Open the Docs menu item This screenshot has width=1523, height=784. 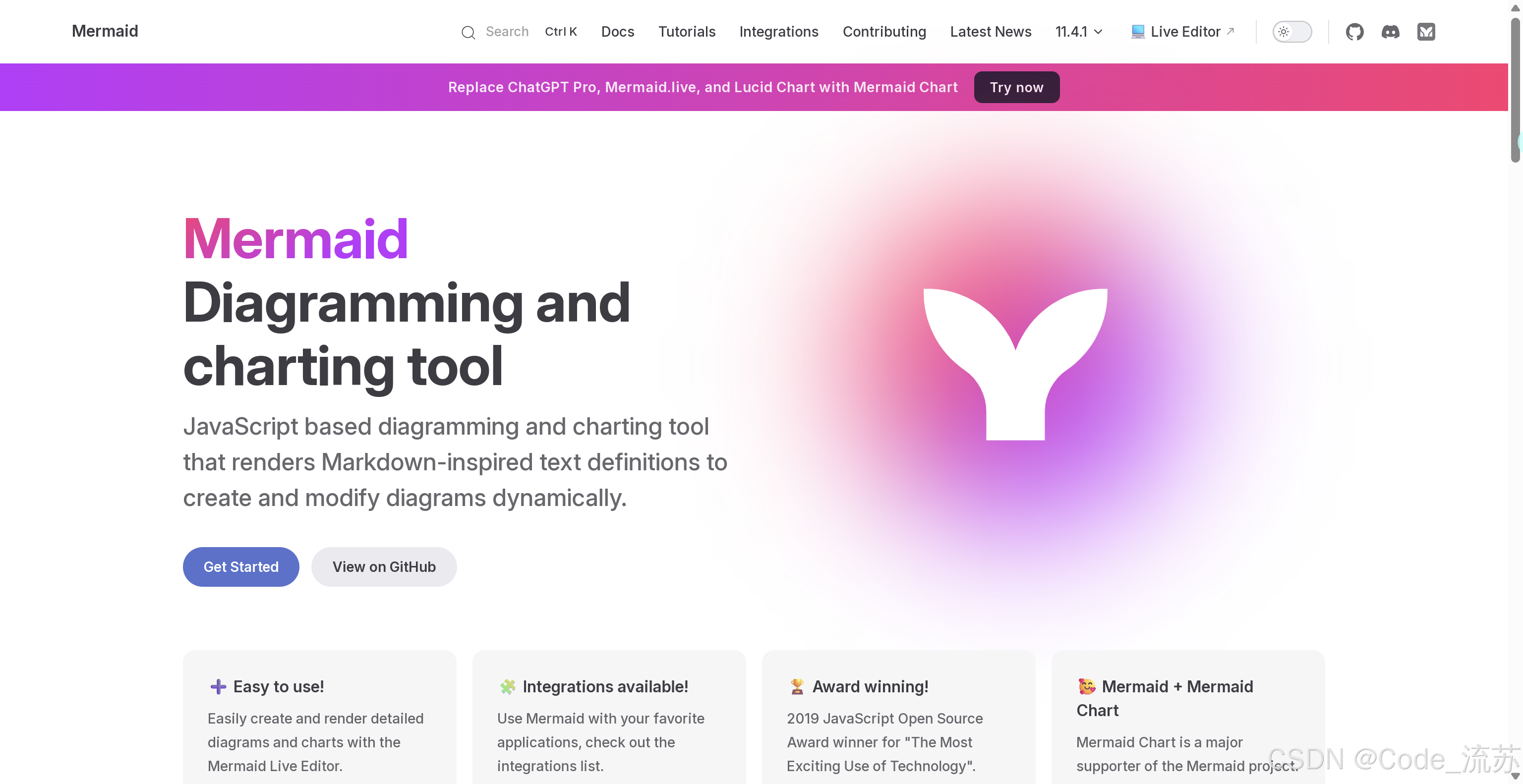pos(617,31)
